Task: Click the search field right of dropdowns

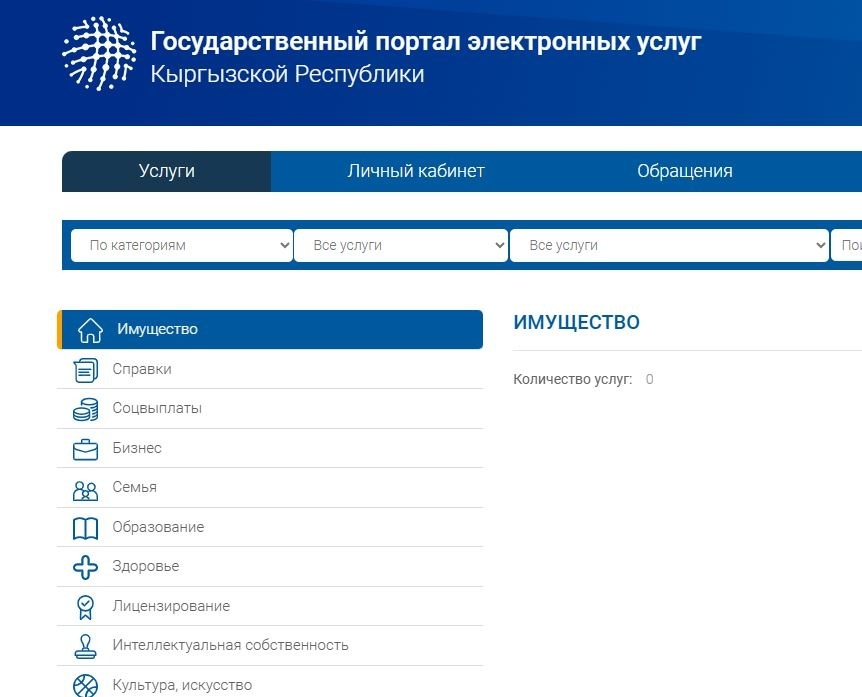Action: pos(847,245)
